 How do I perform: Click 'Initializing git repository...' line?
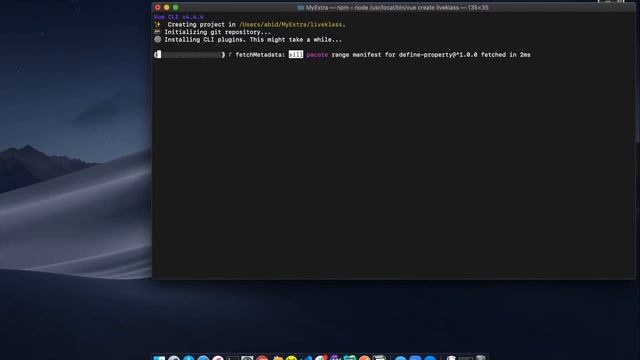click(x=218, y=32)
